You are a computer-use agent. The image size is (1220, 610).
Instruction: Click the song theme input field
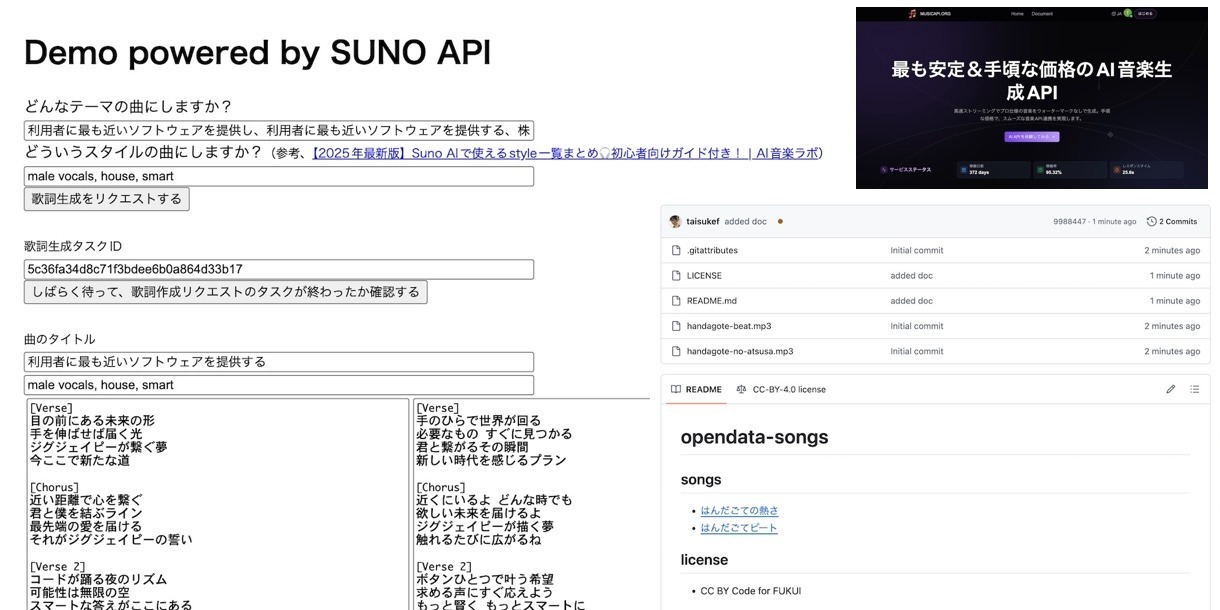pos(279,131)
